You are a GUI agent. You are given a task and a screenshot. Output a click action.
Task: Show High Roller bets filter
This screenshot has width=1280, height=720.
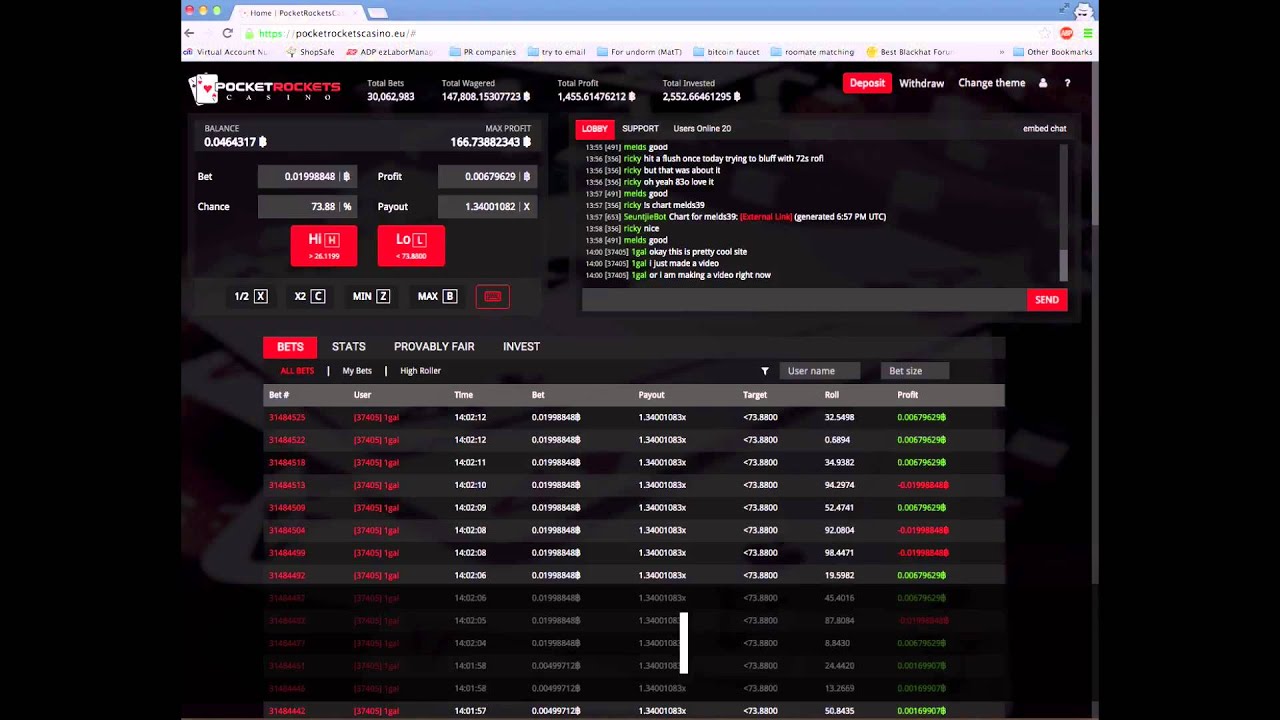[420, 371]
